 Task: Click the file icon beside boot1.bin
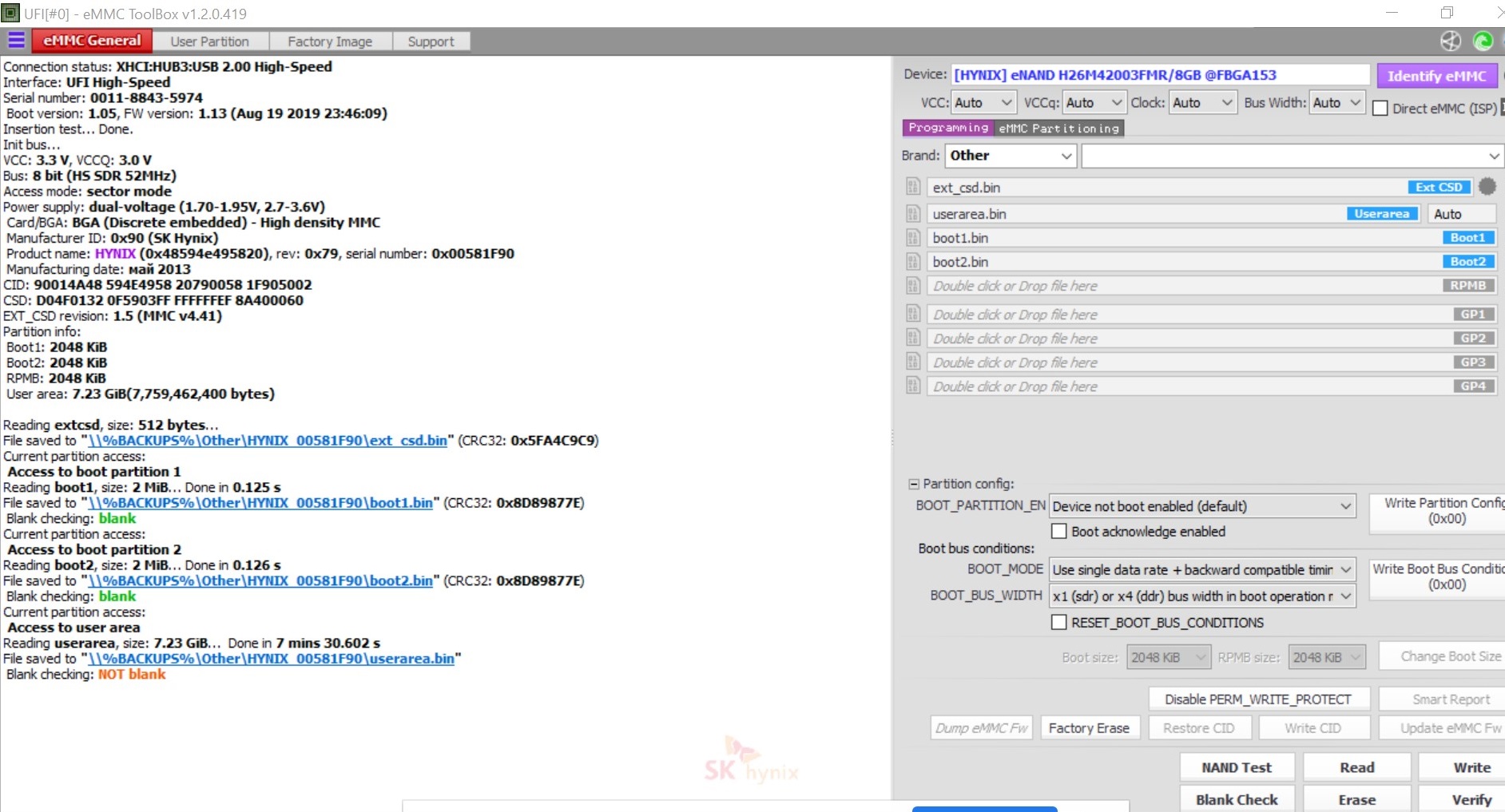coord(913,238)
